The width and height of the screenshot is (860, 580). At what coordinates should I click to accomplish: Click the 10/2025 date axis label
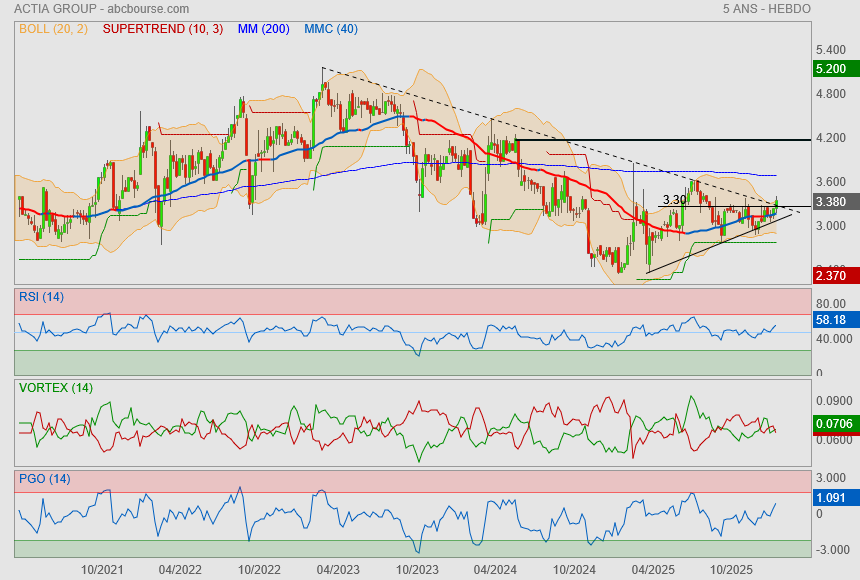pos(732,570)
